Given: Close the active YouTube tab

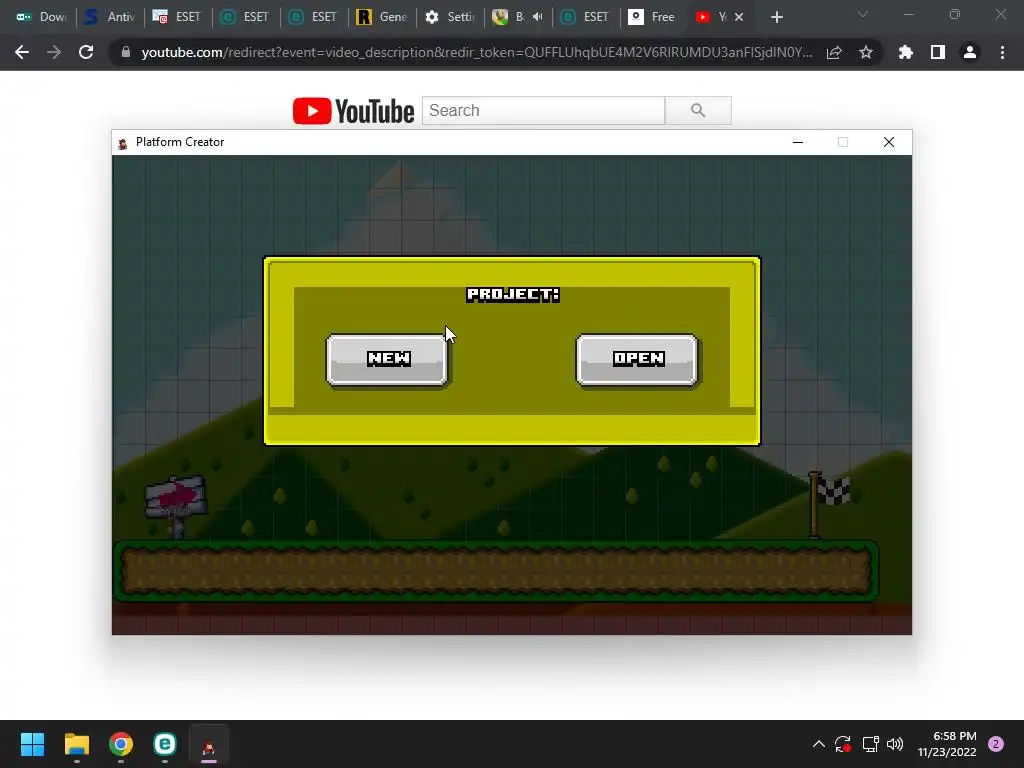Looking at the screenshot, I should tap(739, 18).
